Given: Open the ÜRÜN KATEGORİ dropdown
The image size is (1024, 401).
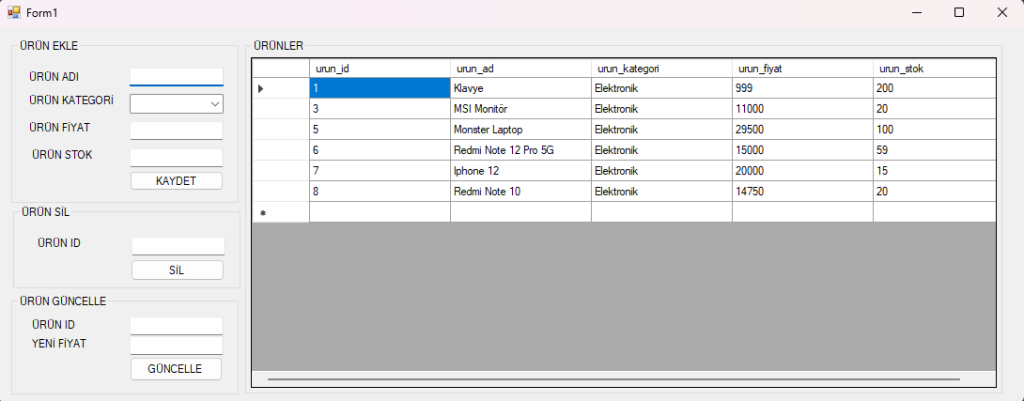Looking at the screenshot, I should (x=176, y=104).
